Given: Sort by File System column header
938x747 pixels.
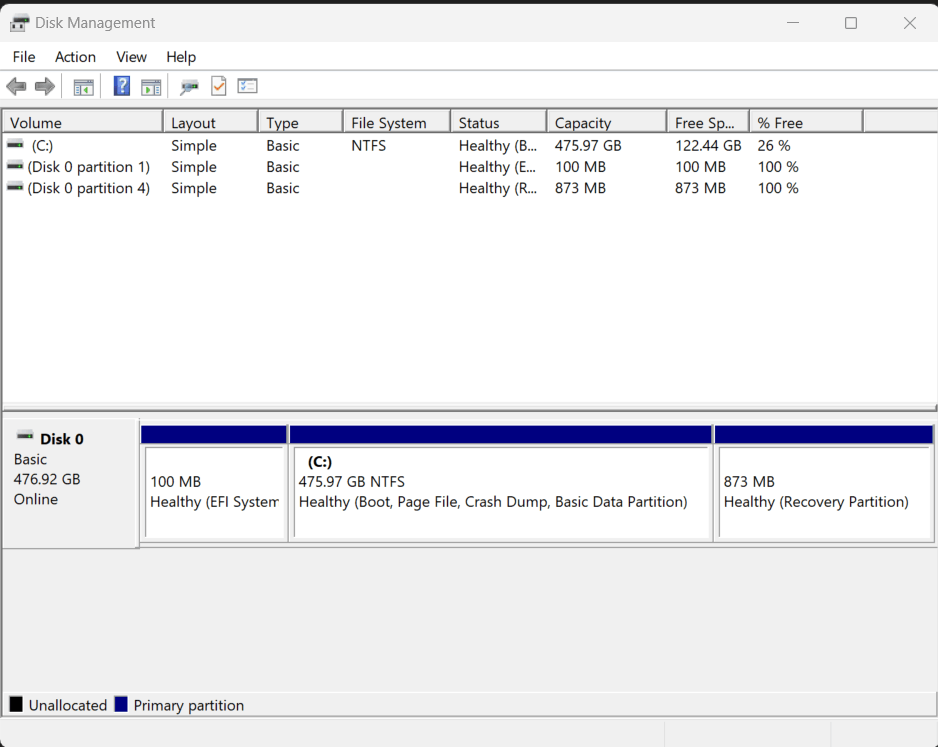Looking at the screenshot, I should point(397,123).
